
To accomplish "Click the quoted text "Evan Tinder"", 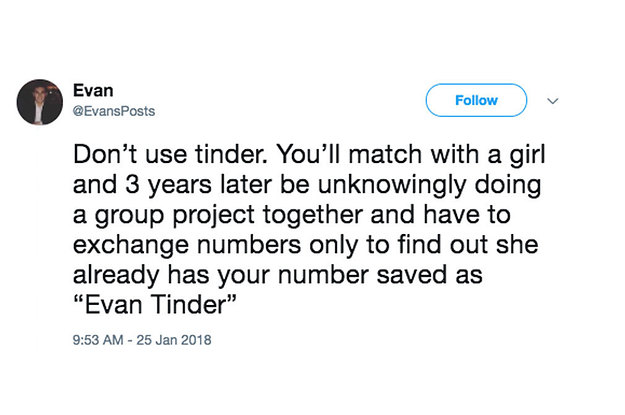I will [155, 305].
